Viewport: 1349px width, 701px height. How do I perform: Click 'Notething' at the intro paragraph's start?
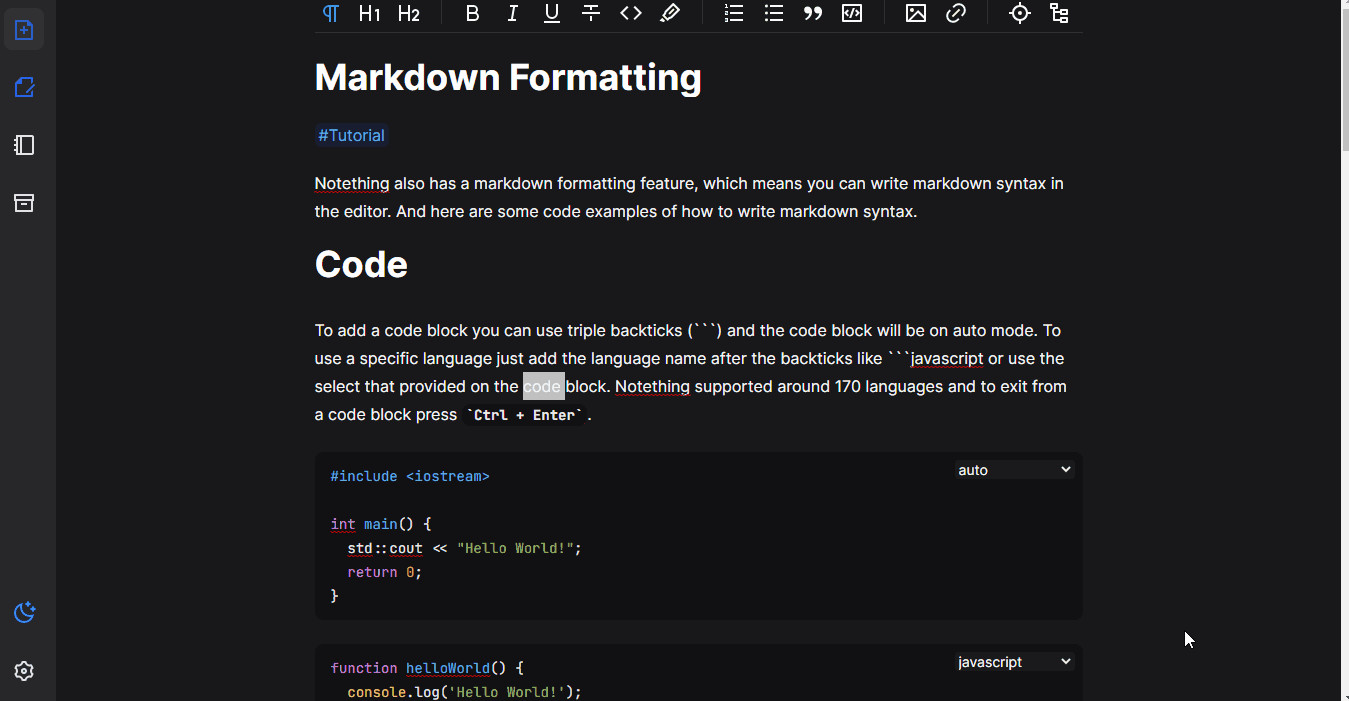pos(352,183)
